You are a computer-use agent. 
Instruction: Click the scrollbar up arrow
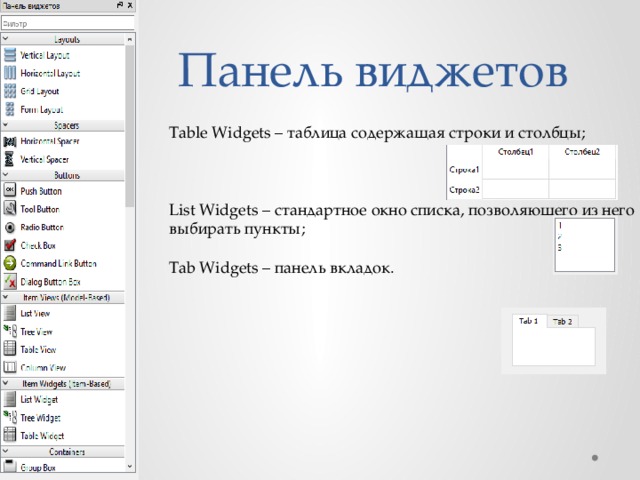(130, 39)
